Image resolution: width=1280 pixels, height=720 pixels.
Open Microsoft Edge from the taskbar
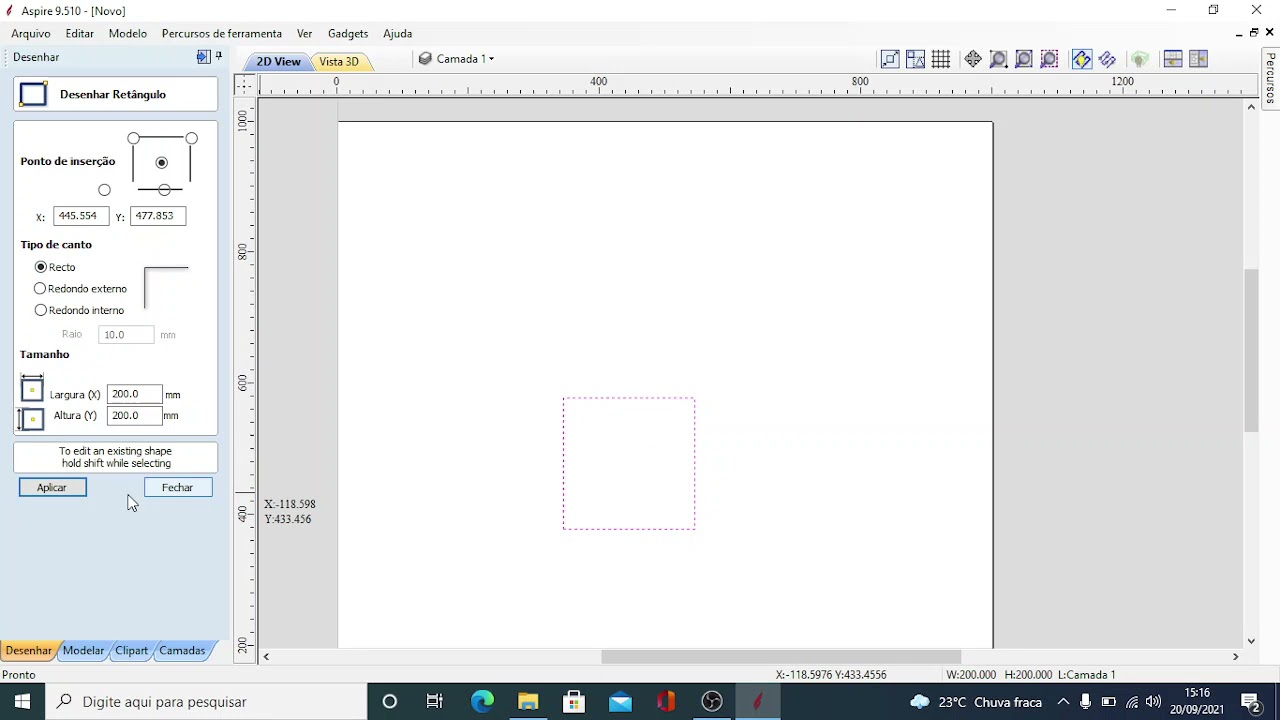tap(482, 701)
